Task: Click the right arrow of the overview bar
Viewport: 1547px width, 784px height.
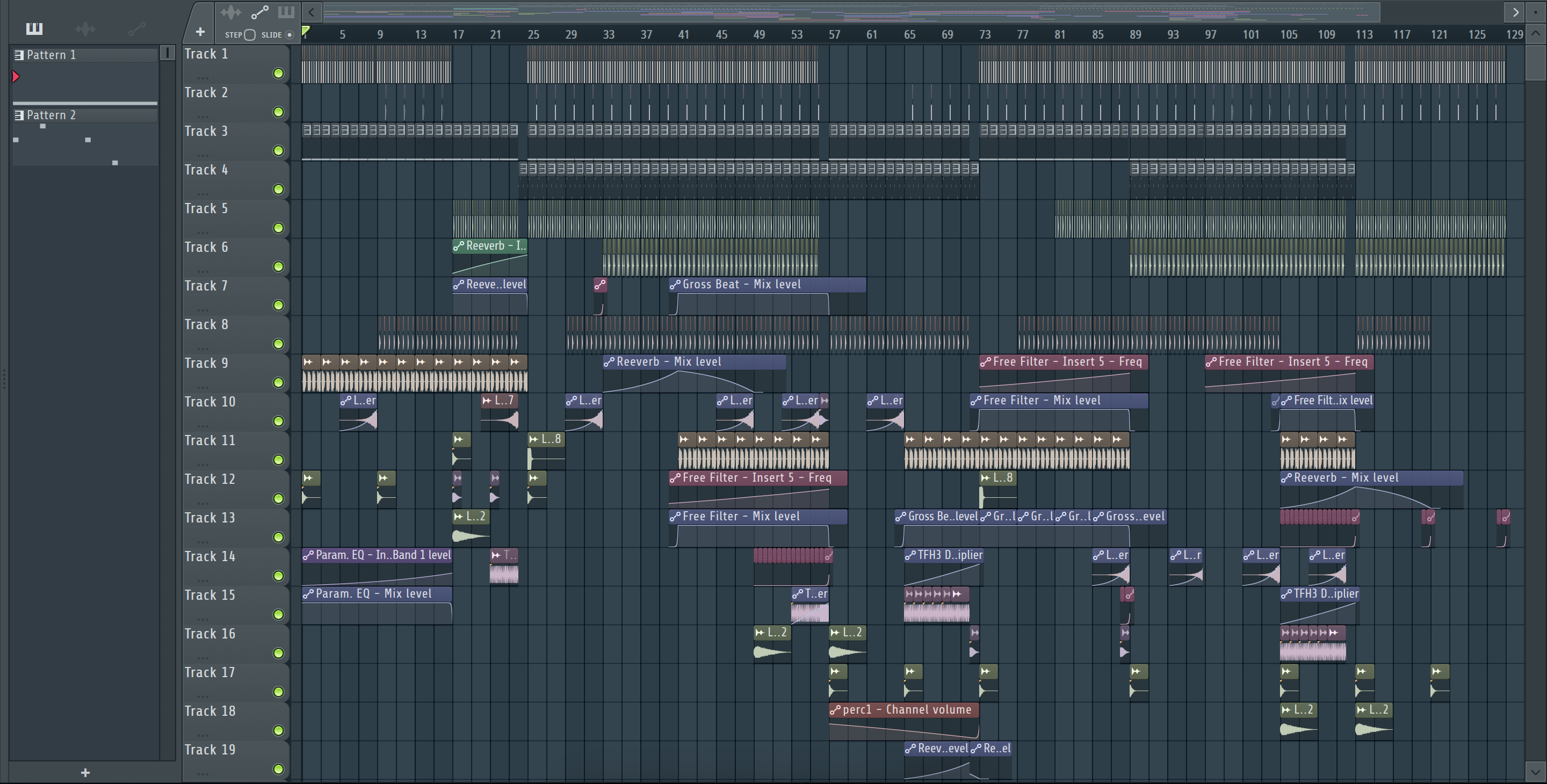Action: coord(1515,12)
